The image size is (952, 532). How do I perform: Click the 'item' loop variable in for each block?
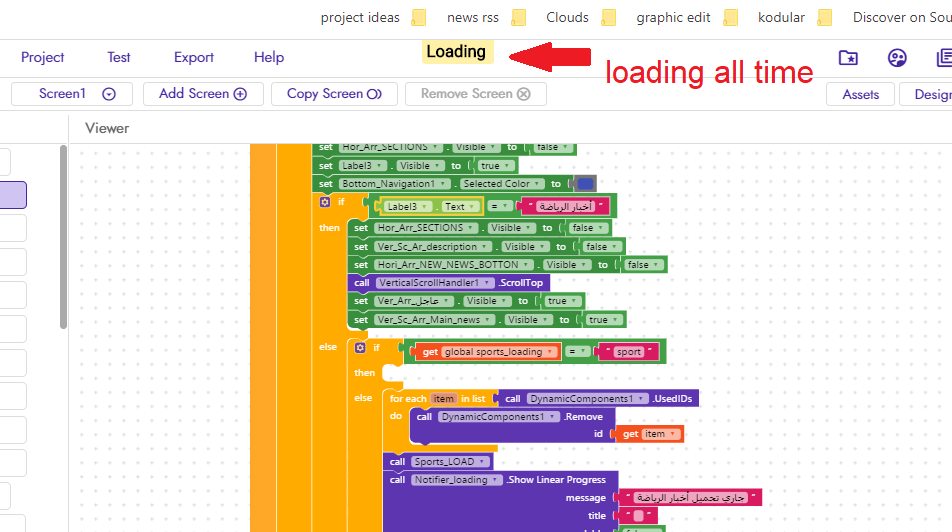click(443, 399)
